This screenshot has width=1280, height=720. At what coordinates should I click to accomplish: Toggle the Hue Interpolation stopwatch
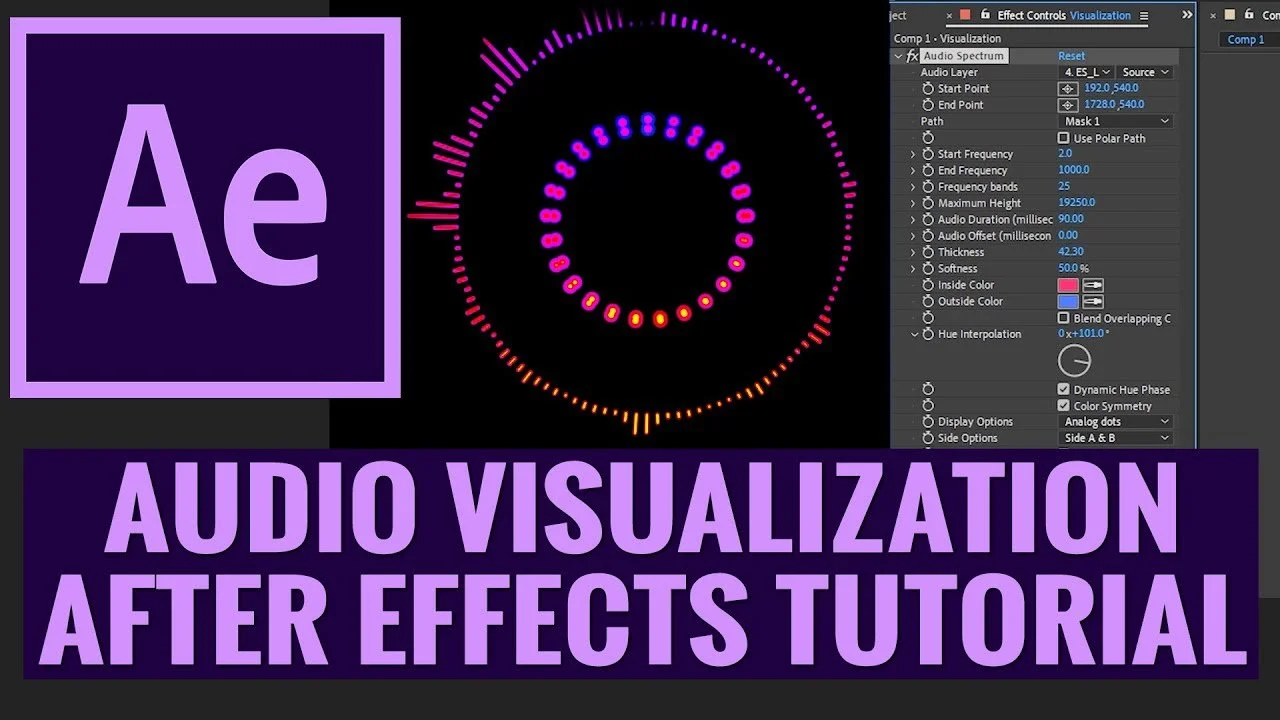click(x=928, y=334)
